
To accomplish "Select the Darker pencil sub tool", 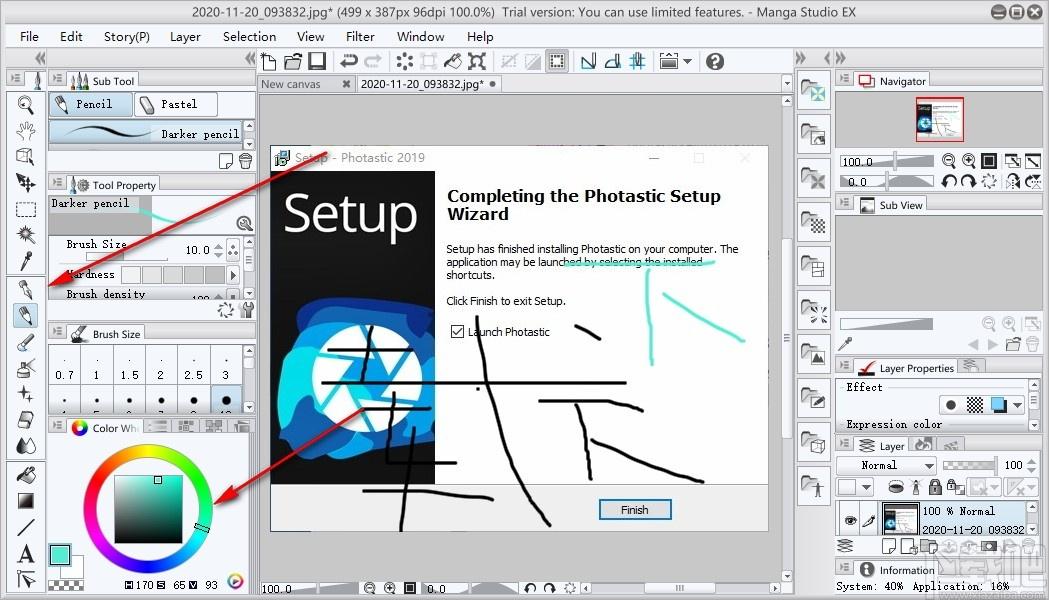I will pos(145,133).
